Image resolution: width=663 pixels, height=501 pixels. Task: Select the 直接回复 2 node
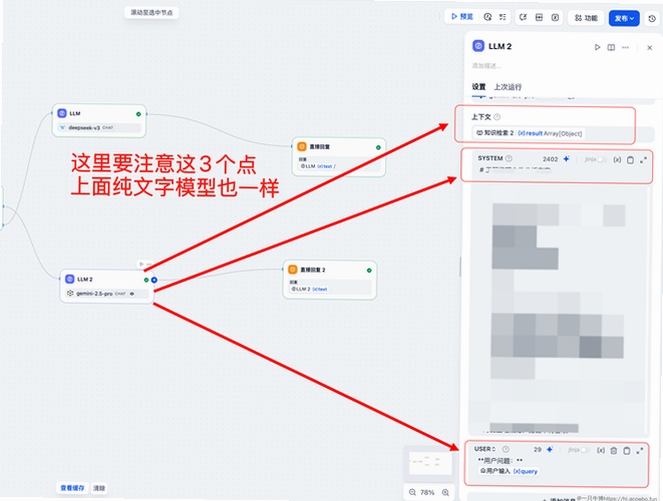[x=329, y=280]
